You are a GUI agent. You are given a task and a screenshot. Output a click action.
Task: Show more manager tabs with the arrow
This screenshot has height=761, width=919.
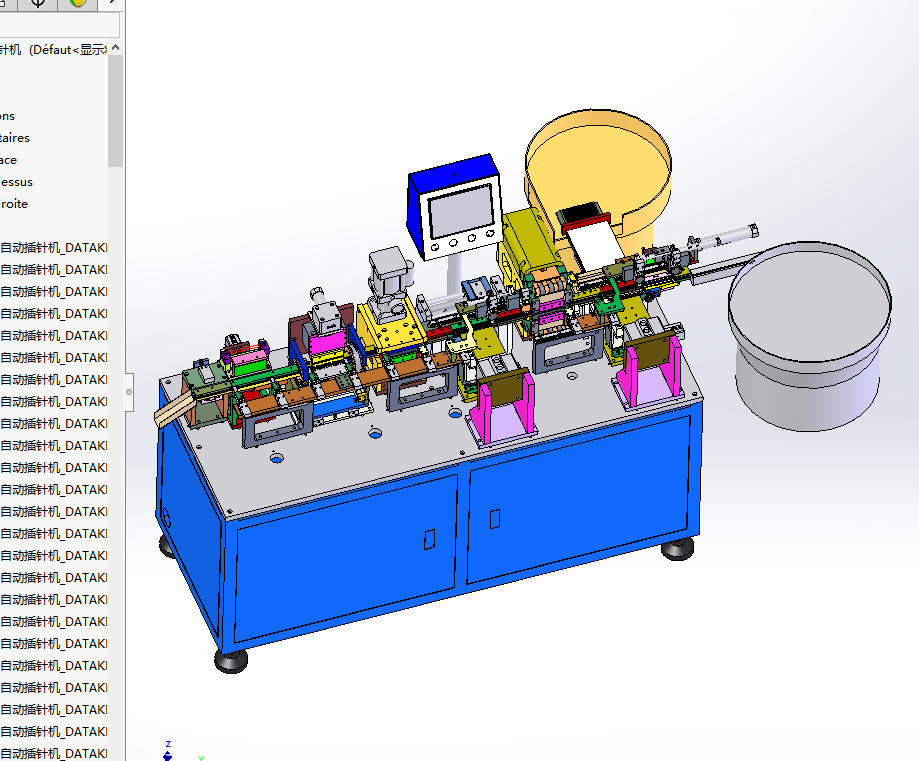point(111,3)
